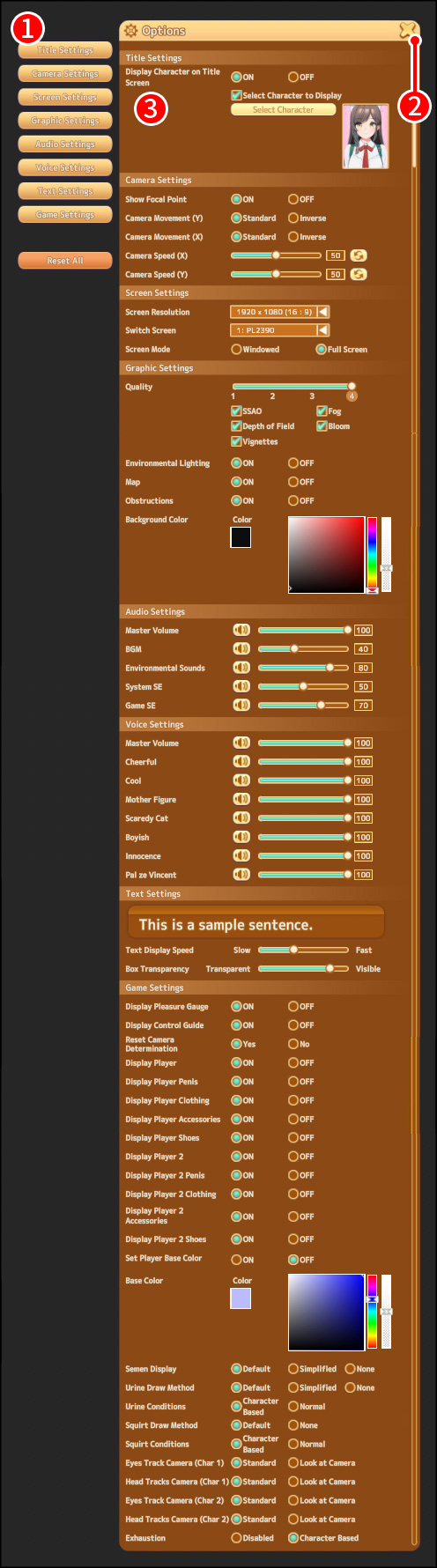Uncheck the SSAO checkbox
Viewport: 437px width, 1568px height.
(236, 411)
